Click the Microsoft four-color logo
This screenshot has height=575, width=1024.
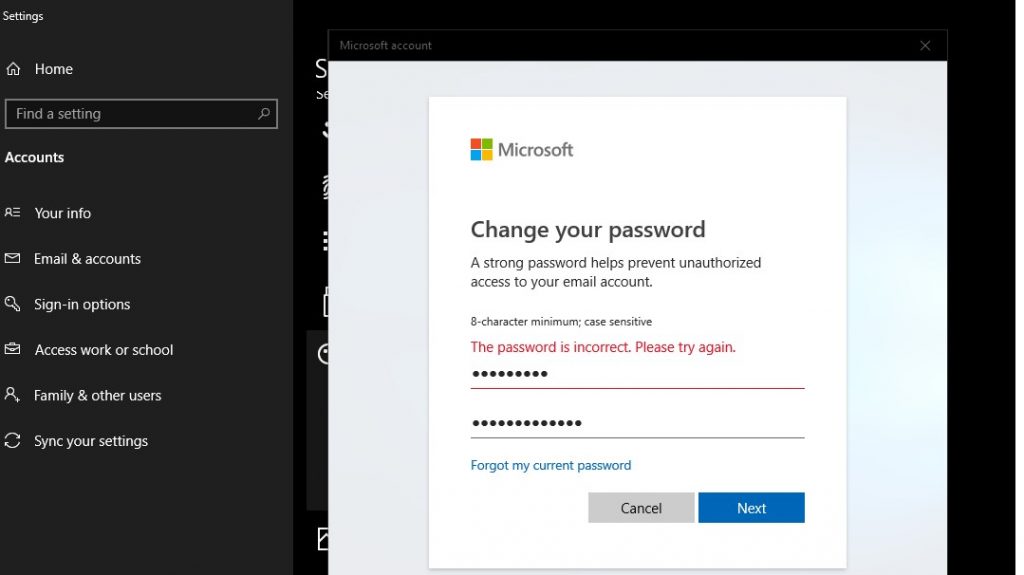pyautogui.click(x=482, y=150)
